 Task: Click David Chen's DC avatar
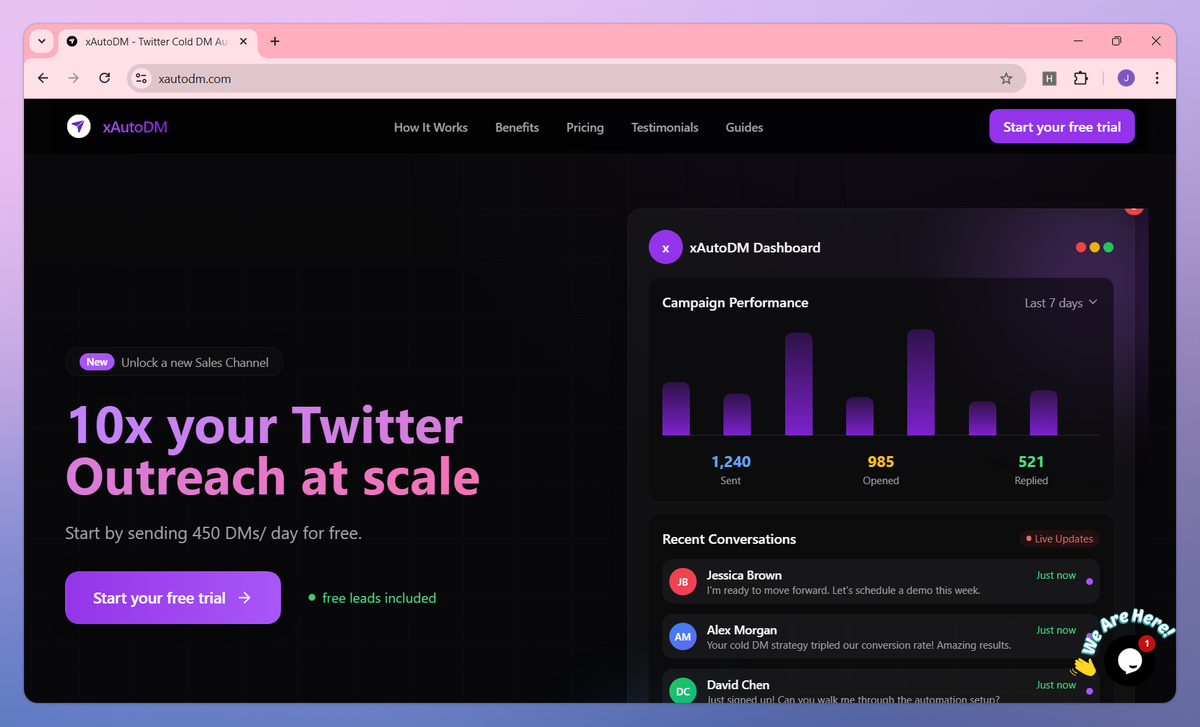tap(682, 691)
